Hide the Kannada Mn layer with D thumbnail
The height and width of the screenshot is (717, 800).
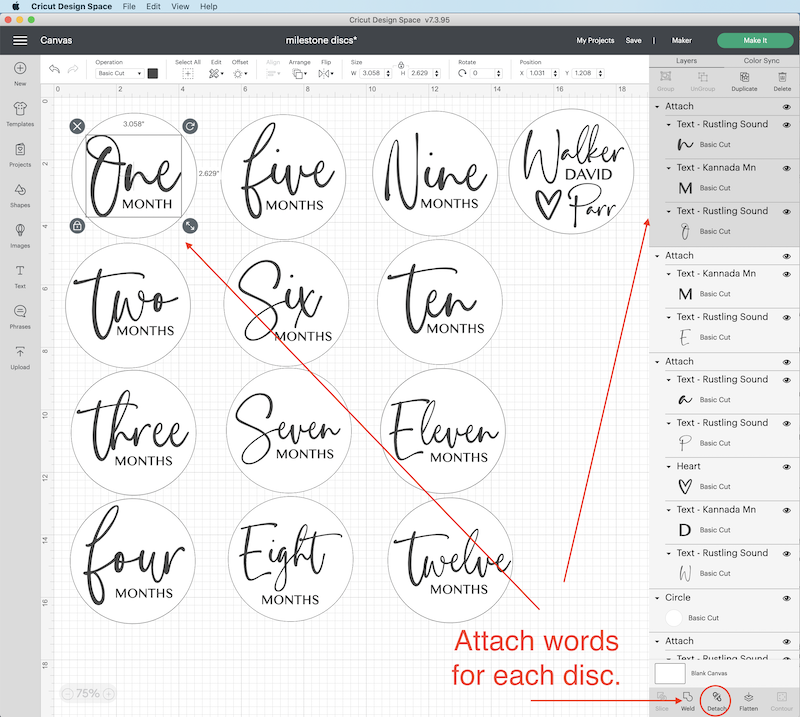click(787, 510)
